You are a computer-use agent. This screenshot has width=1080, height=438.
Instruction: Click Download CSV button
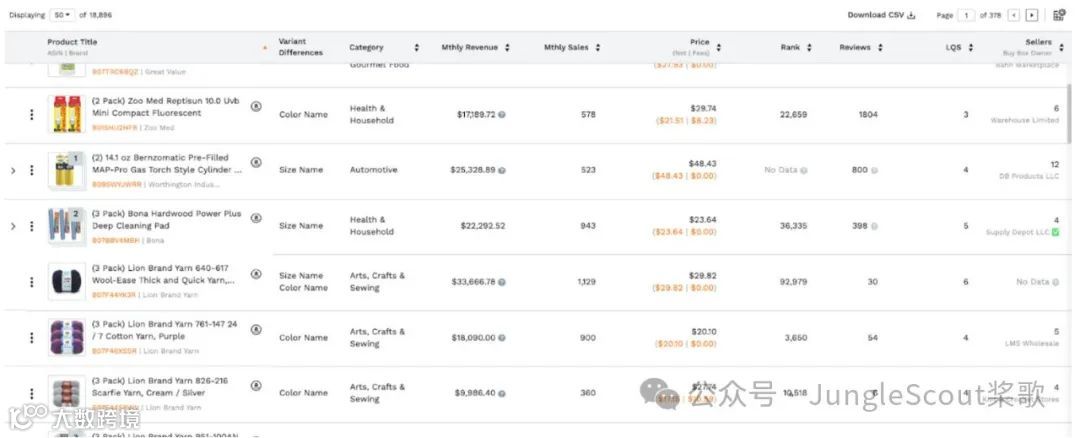(881, 15)
